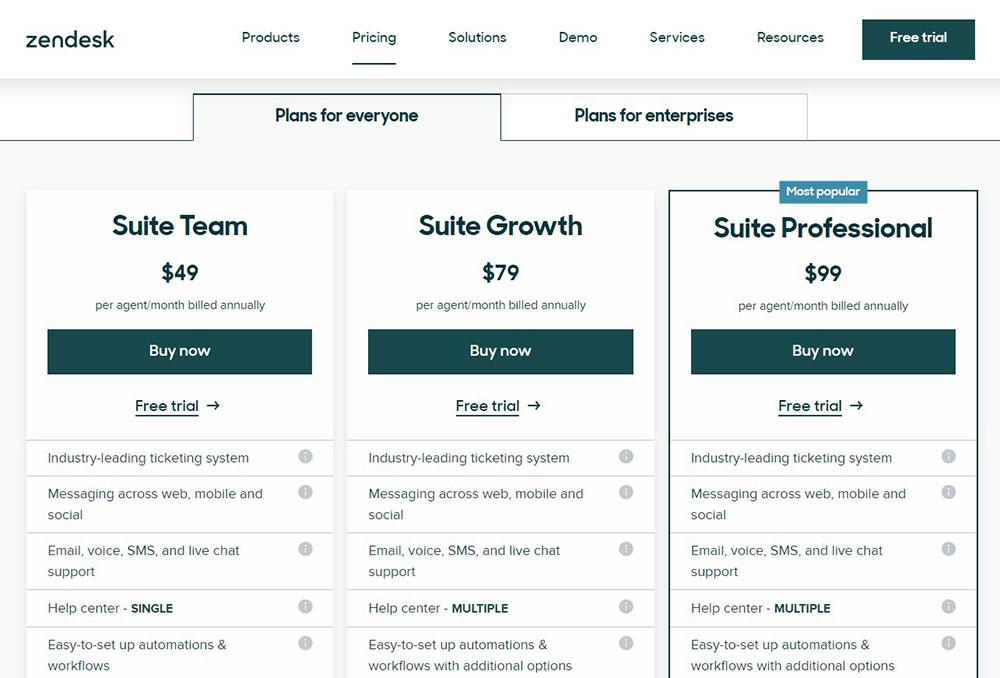
Task: Show info for Suite Professional automations and workflows
Action: (948, 644)
